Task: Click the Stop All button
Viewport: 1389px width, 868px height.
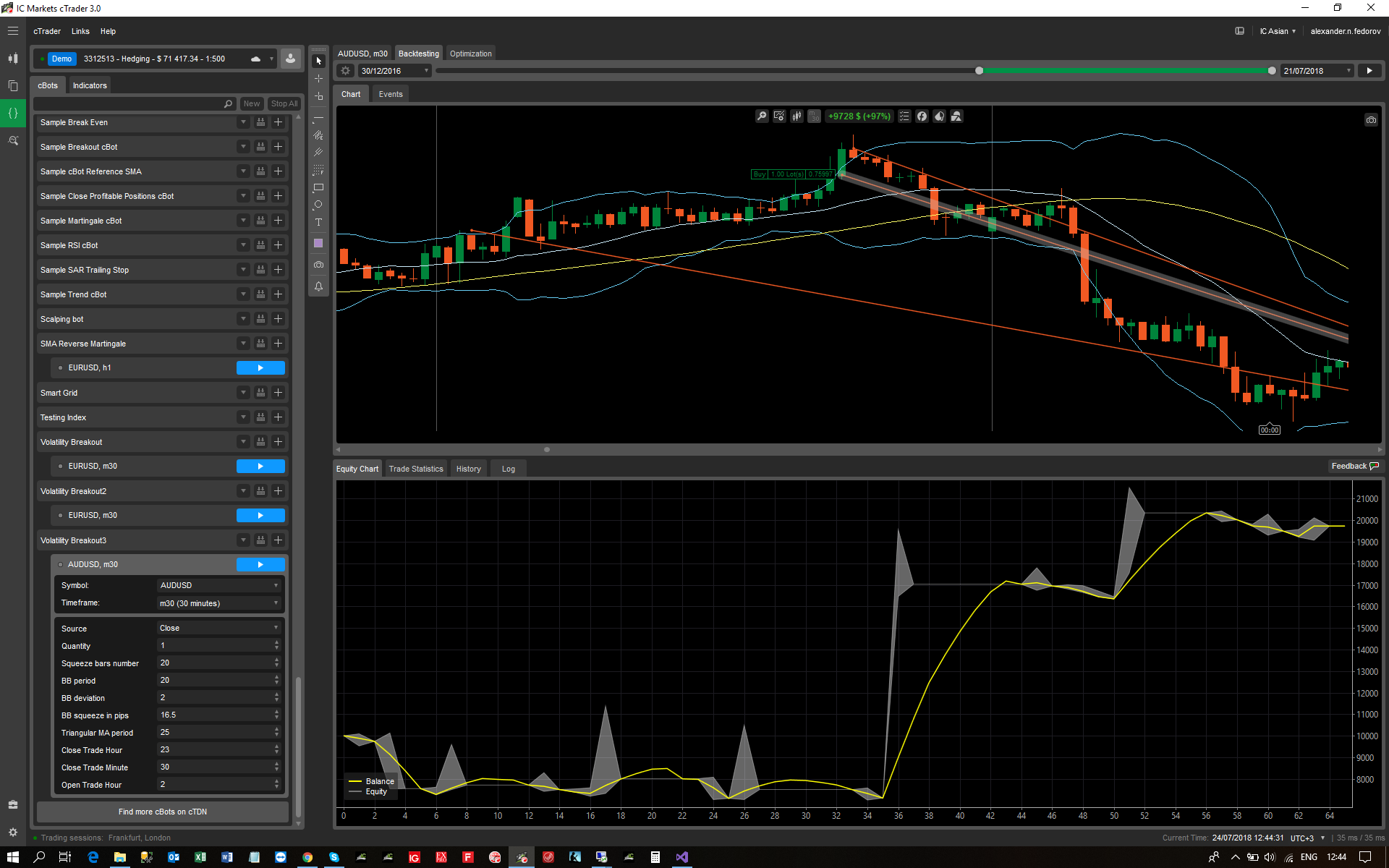Action: coord(284,103)
